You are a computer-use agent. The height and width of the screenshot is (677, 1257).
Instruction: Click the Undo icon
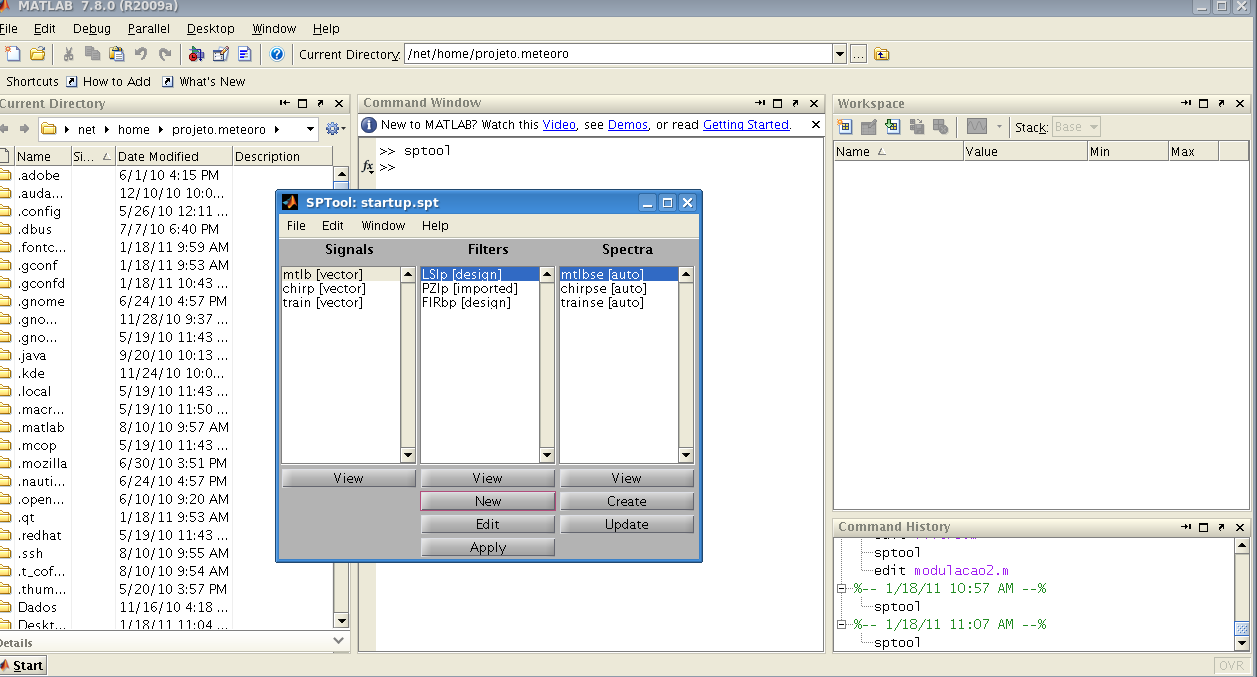coord(140,54)
